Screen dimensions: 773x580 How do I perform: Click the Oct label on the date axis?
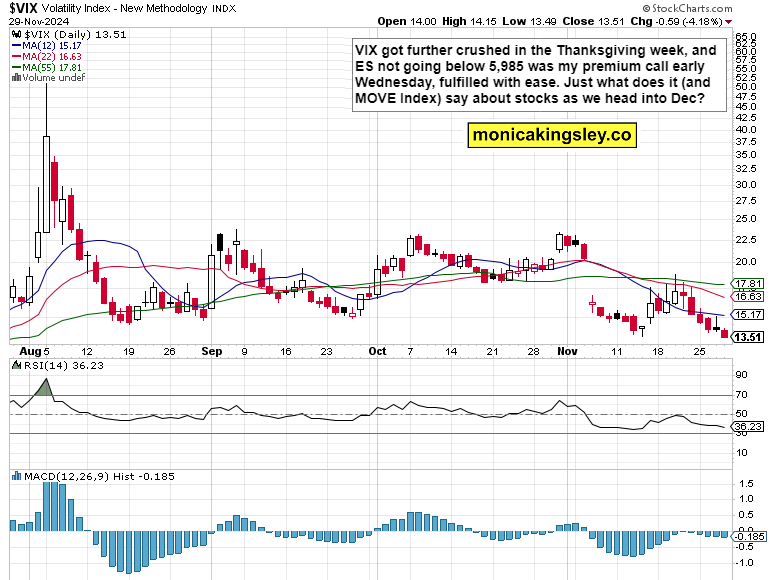(377, 352)
